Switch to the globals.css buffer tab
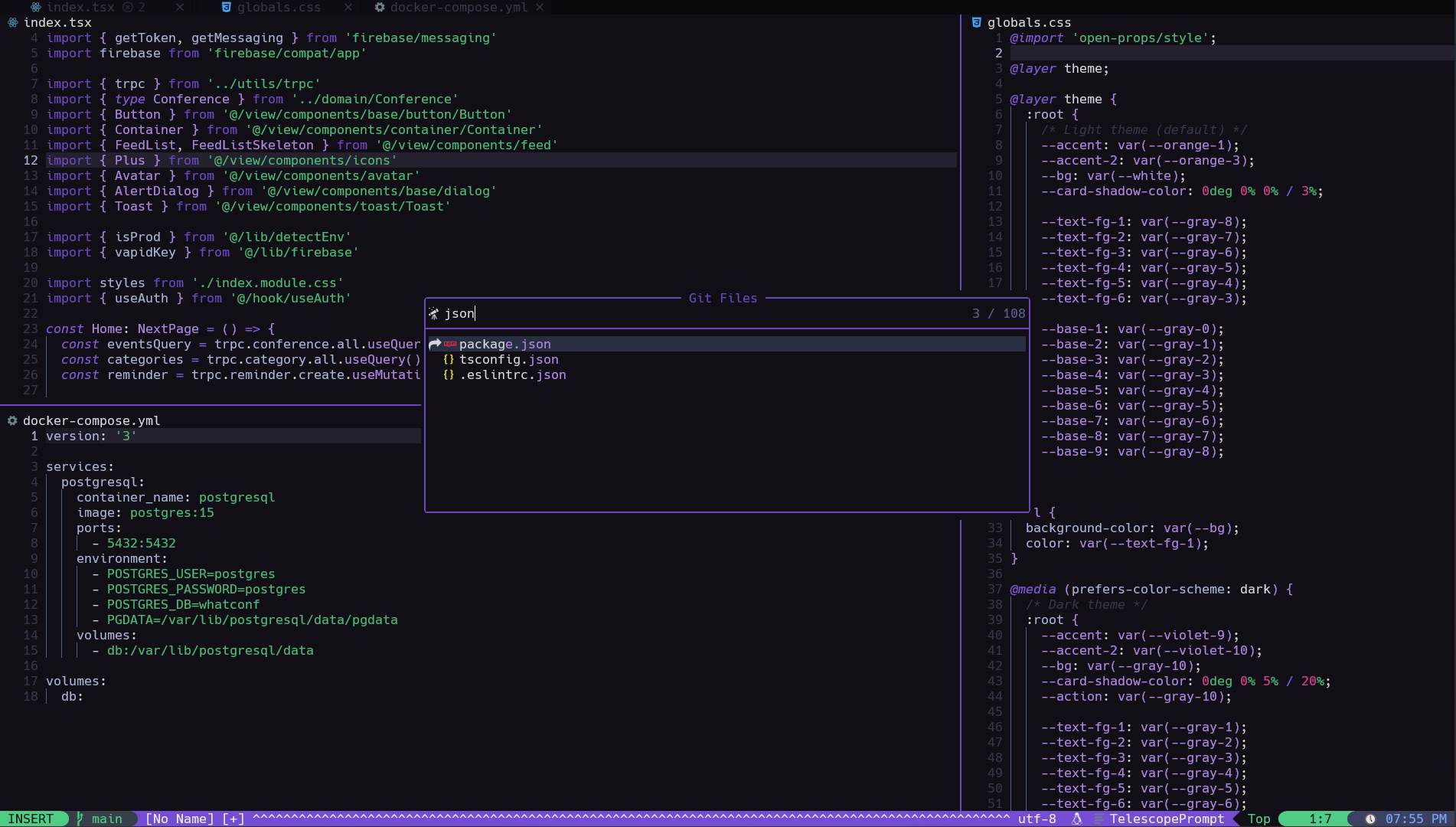The width and height of the screenshot is (1456, 827). [x=279, y=7]
